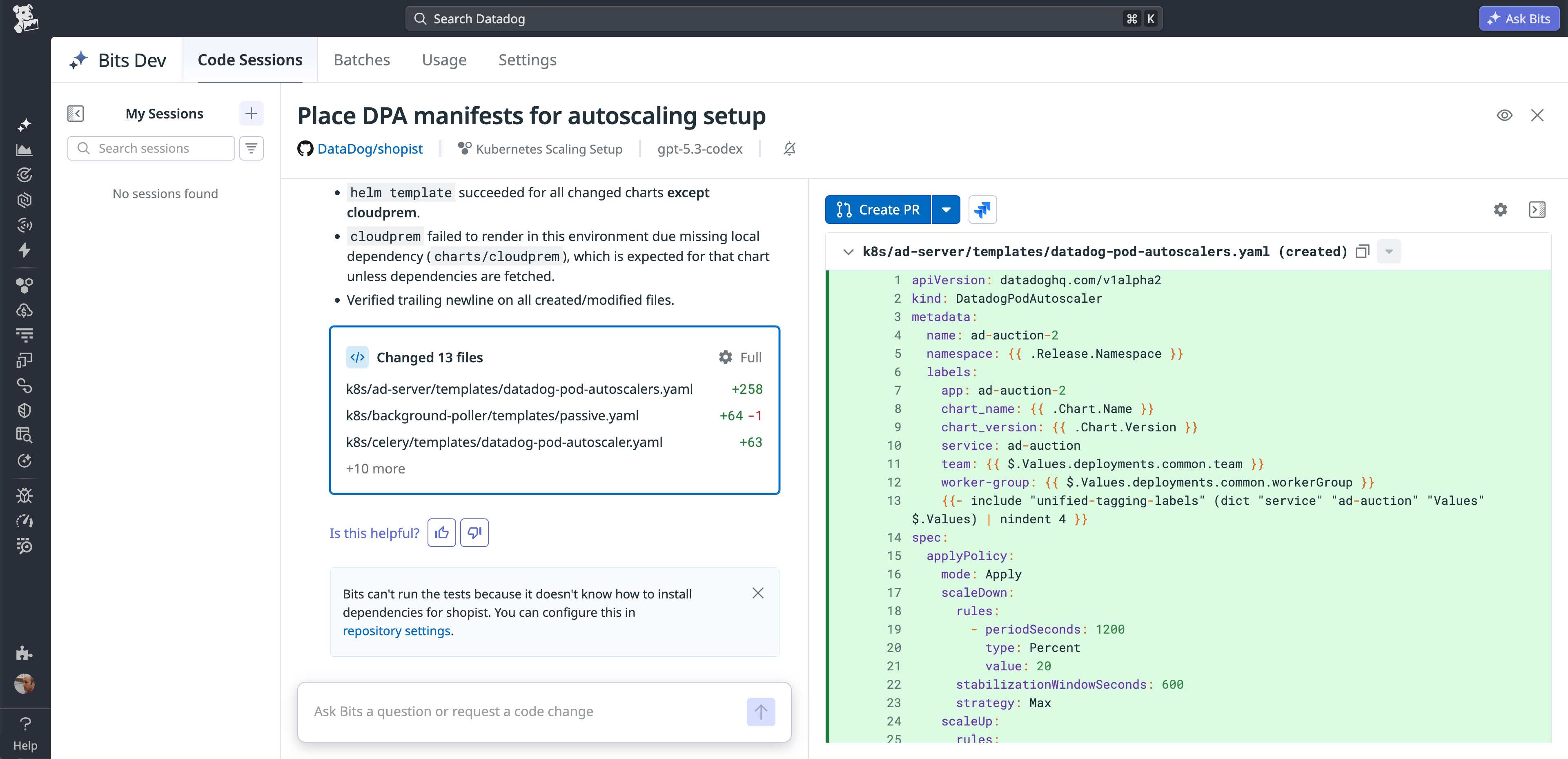This screenshot has width=1568, height=759.
Task: Open the Integrations puzzle piece icon
Action: 24,653
